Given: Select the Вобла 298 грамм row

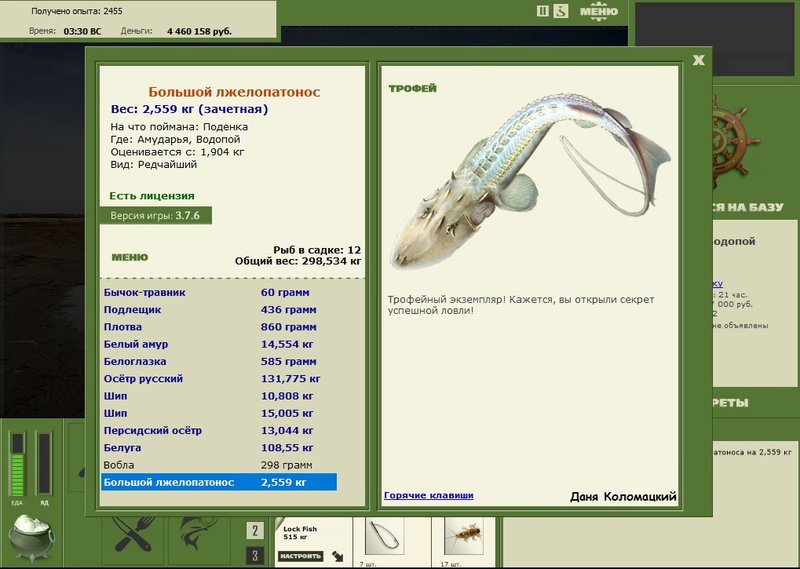Looking at the screenshot, I should 219,465.
